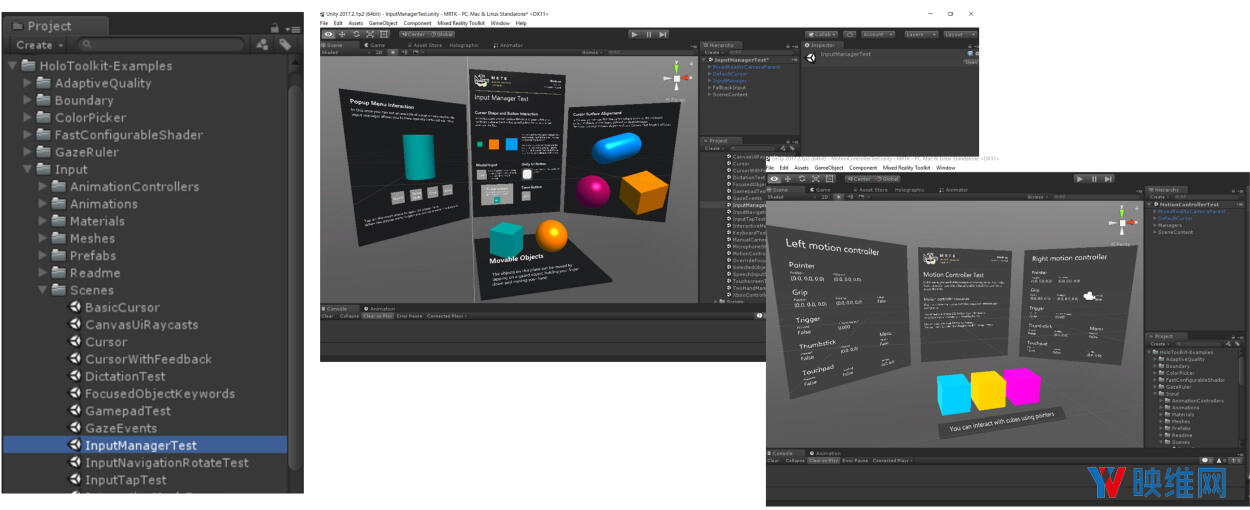Click the DictationTest scene Unity icon
The height and width of the screenshot is (510, 1250).
[74, 376]
